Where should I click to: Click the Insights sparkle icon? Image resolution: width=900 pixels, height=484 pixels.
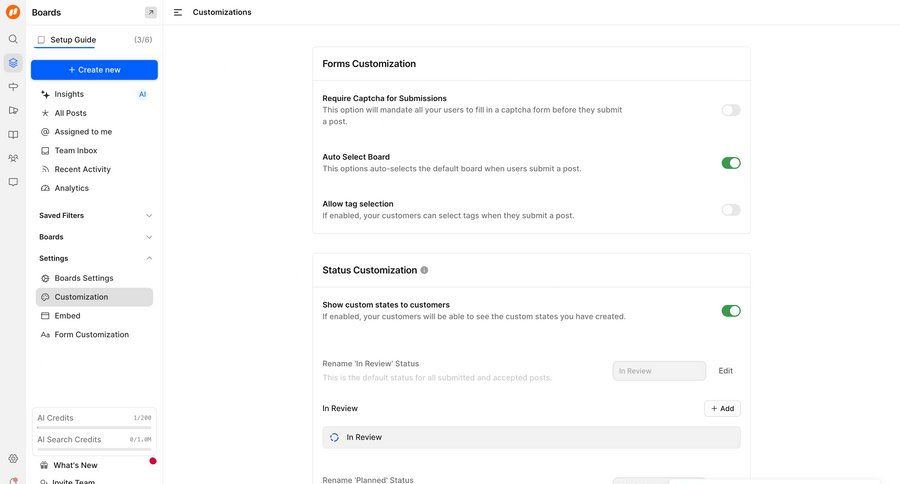tap(45, 94)
